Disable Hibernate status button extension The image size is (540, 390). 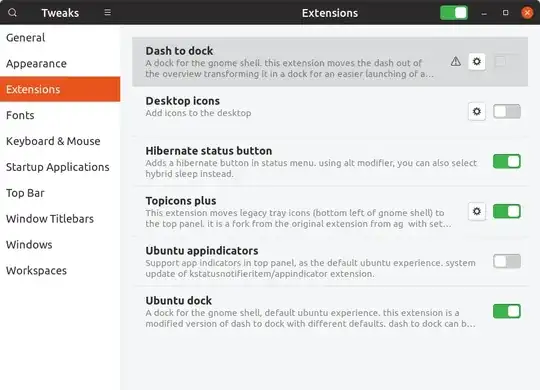tap(507, 162)
